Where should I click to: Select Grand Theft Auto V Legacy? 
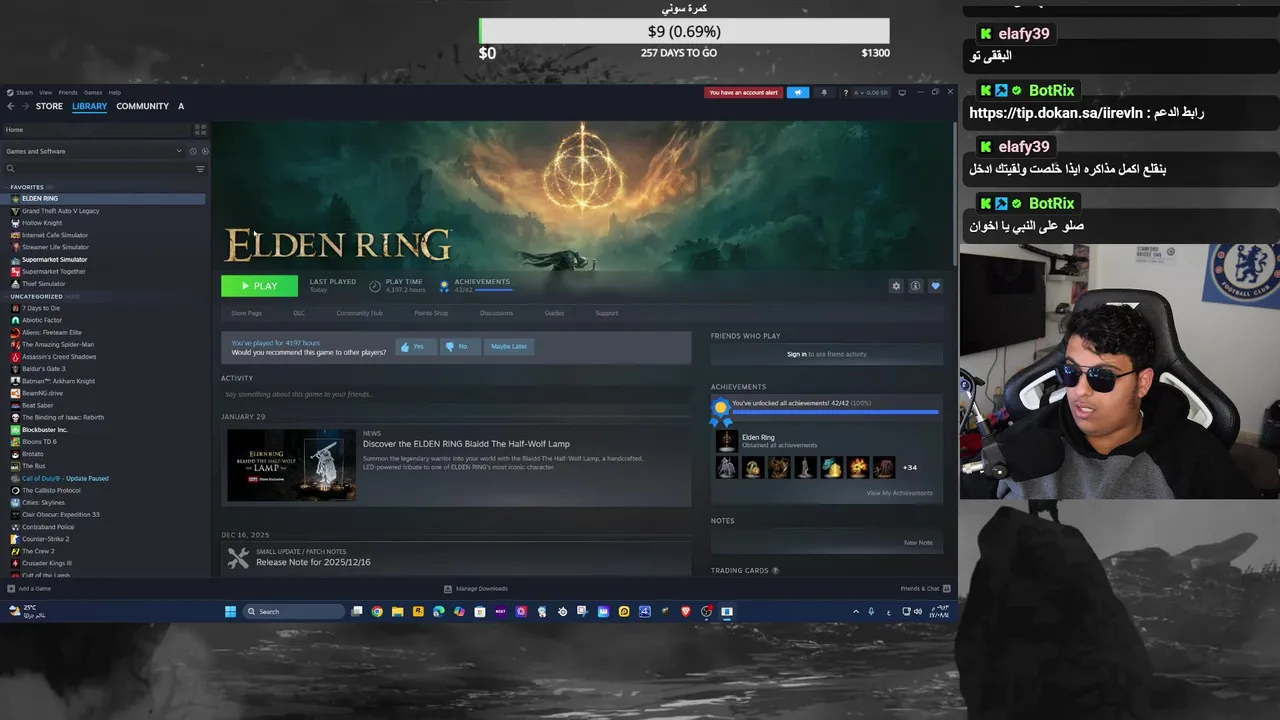point(61,211)
